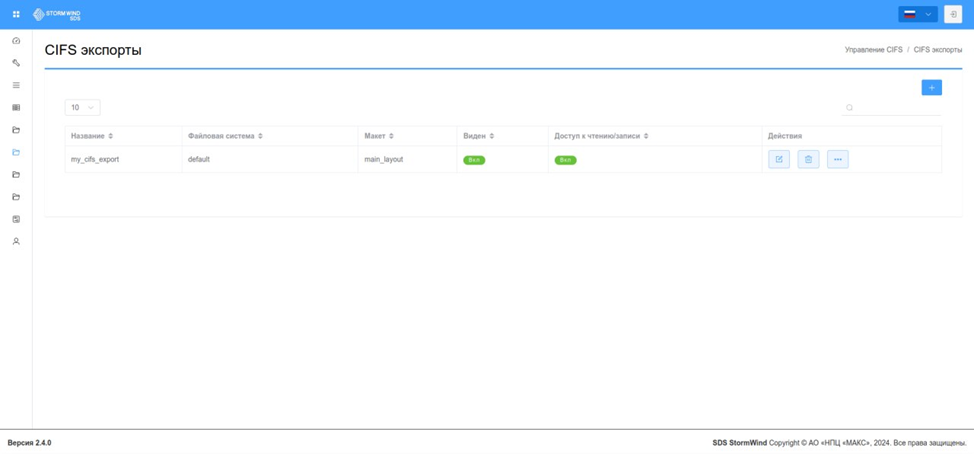
Task: Sort by Название column arrows
Action: coord(111,135)
